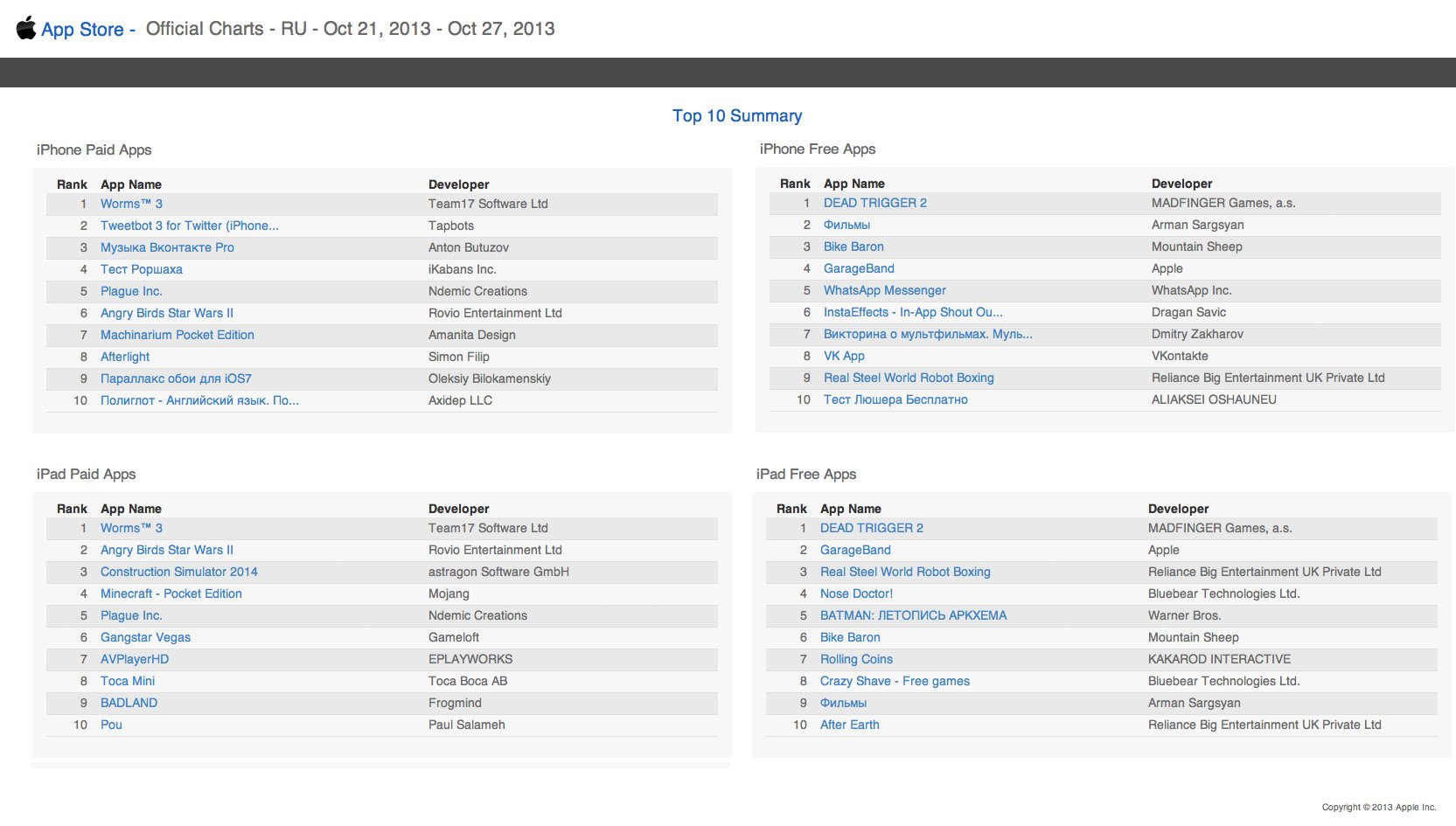
Task: Open Angry Birds Star Wars II in iPhone Paid
Action: click(x=167, y=313)
